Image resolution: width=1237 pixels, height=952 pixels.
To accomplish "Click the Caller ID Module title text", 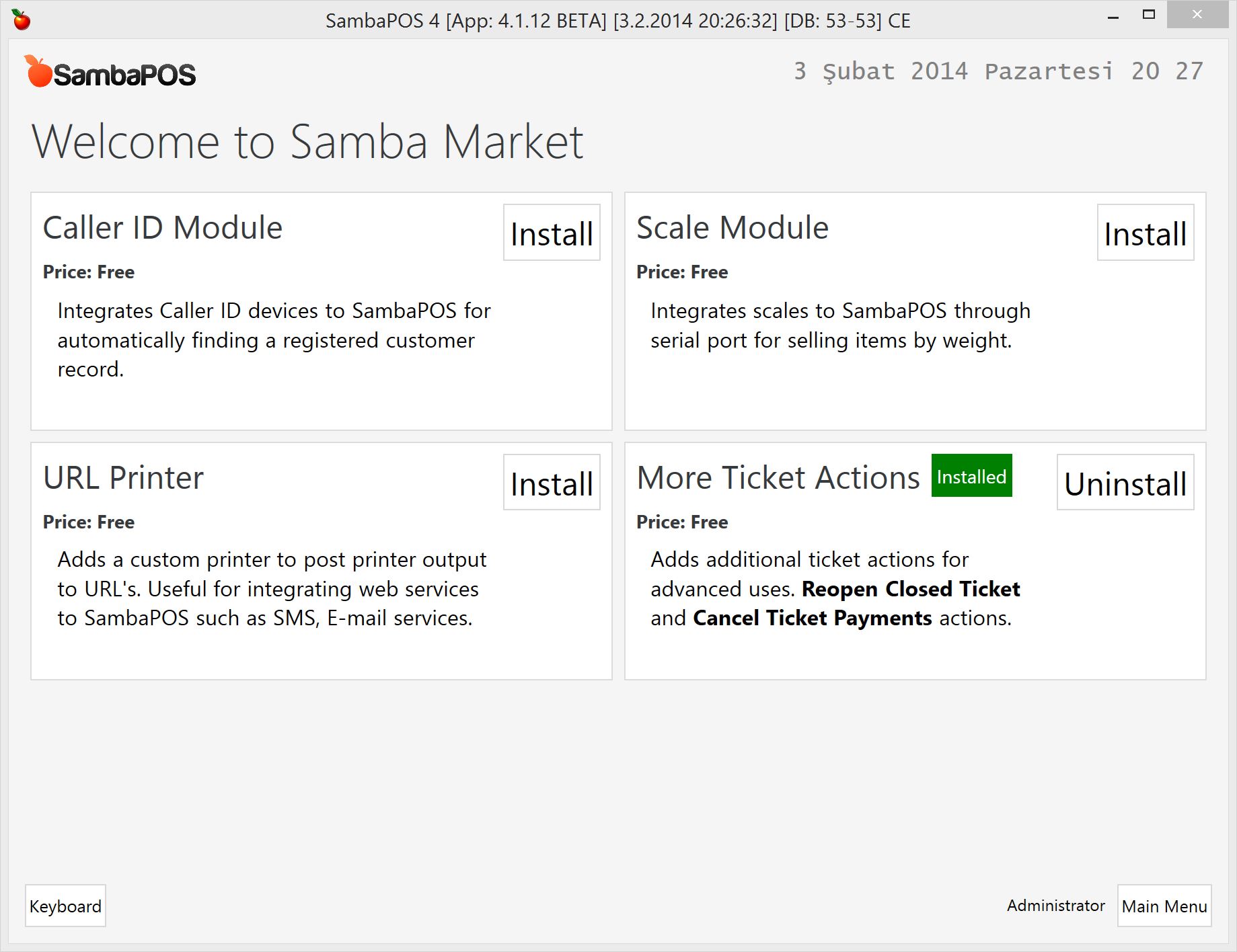I will point(162,227).
